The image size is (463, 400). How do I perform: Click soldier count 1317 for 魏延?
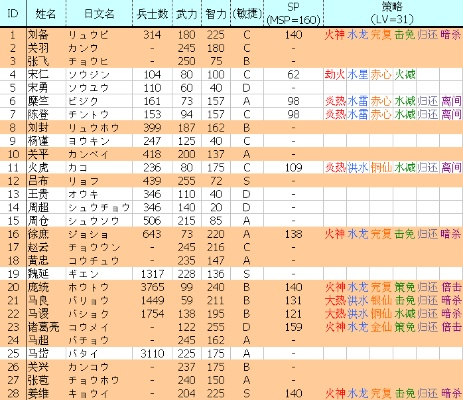[x=152, y=274]
